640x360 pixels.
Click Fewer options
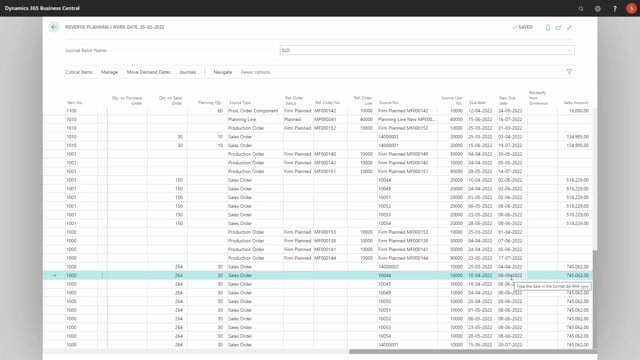pyautogui.click(x=256, y=72)
